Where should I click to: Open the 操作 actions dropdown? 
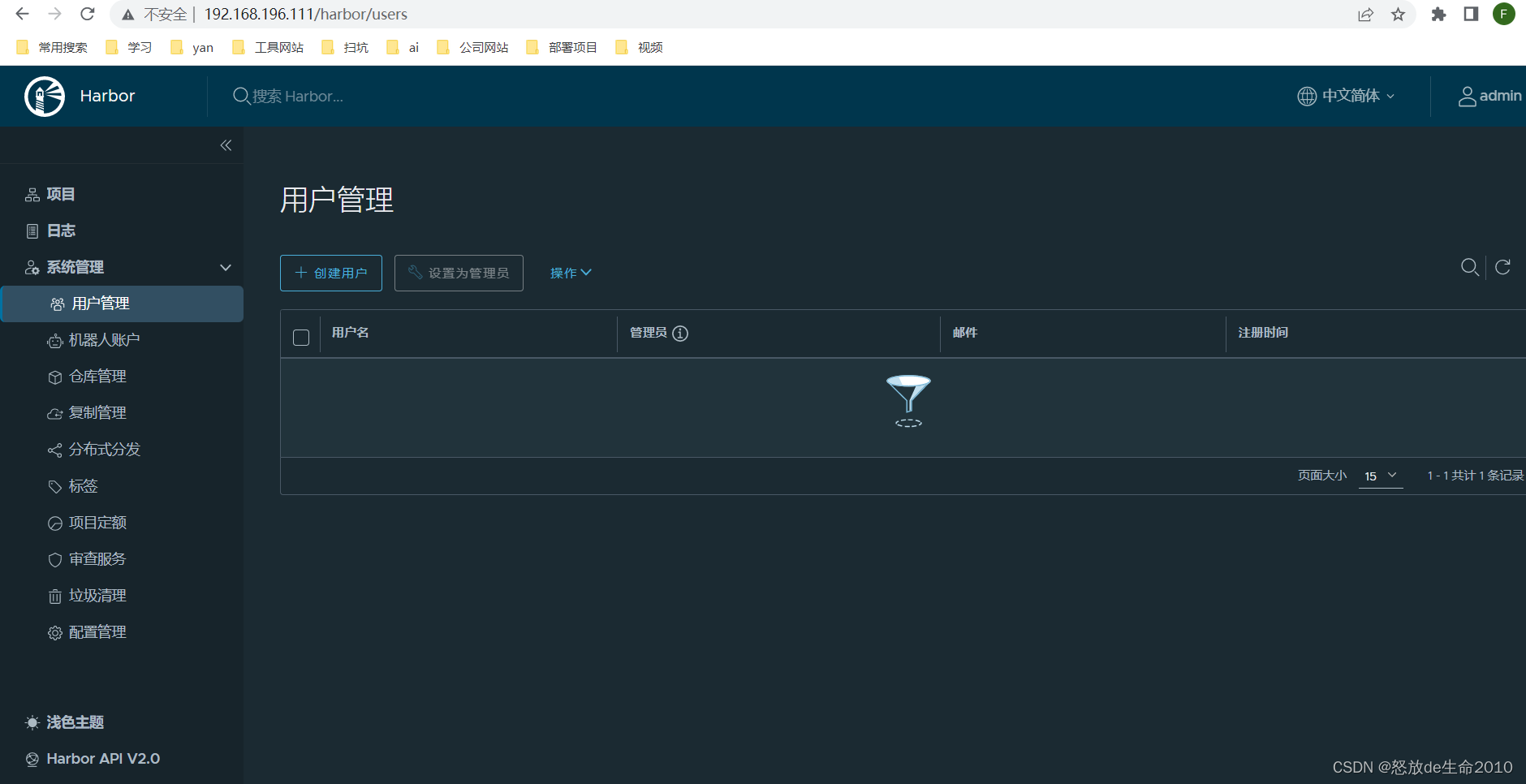coord(570,273)
